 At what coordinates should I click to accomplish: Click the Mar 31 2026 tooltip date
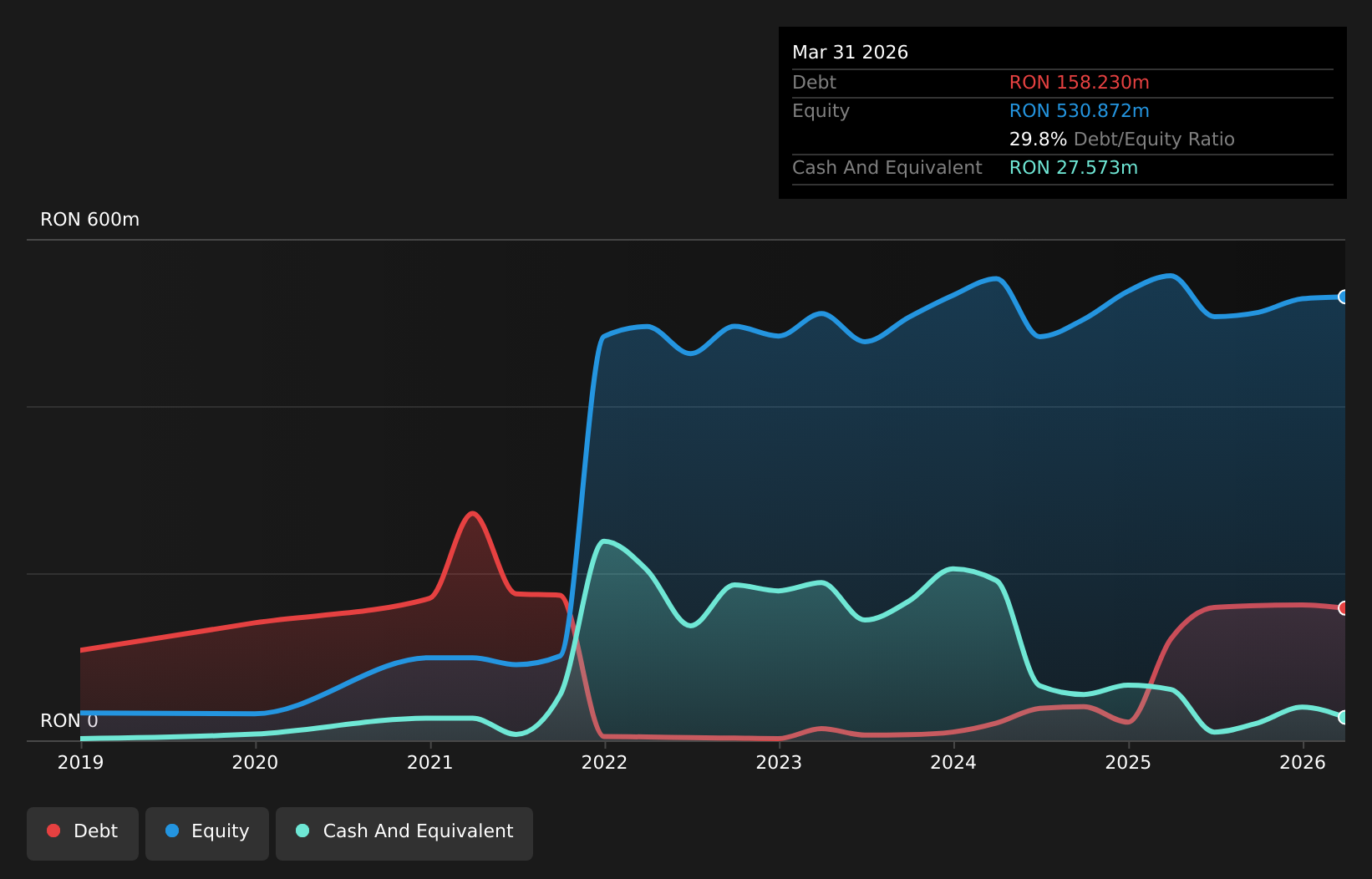point(850,53)
